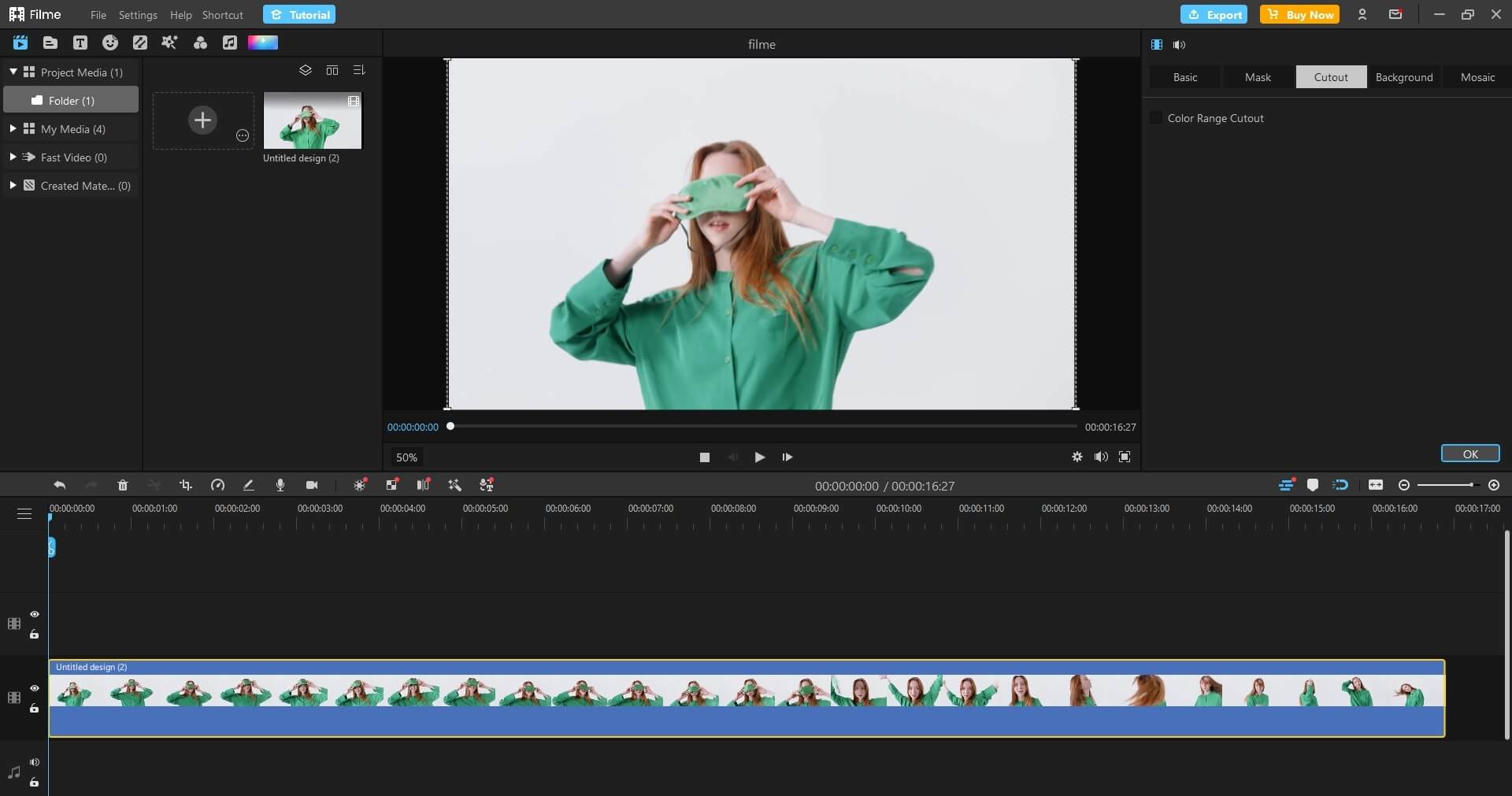Screen dimensions: 1512x796
Task: Click the sort order icon in media panel
Action: tap(359, 70)
